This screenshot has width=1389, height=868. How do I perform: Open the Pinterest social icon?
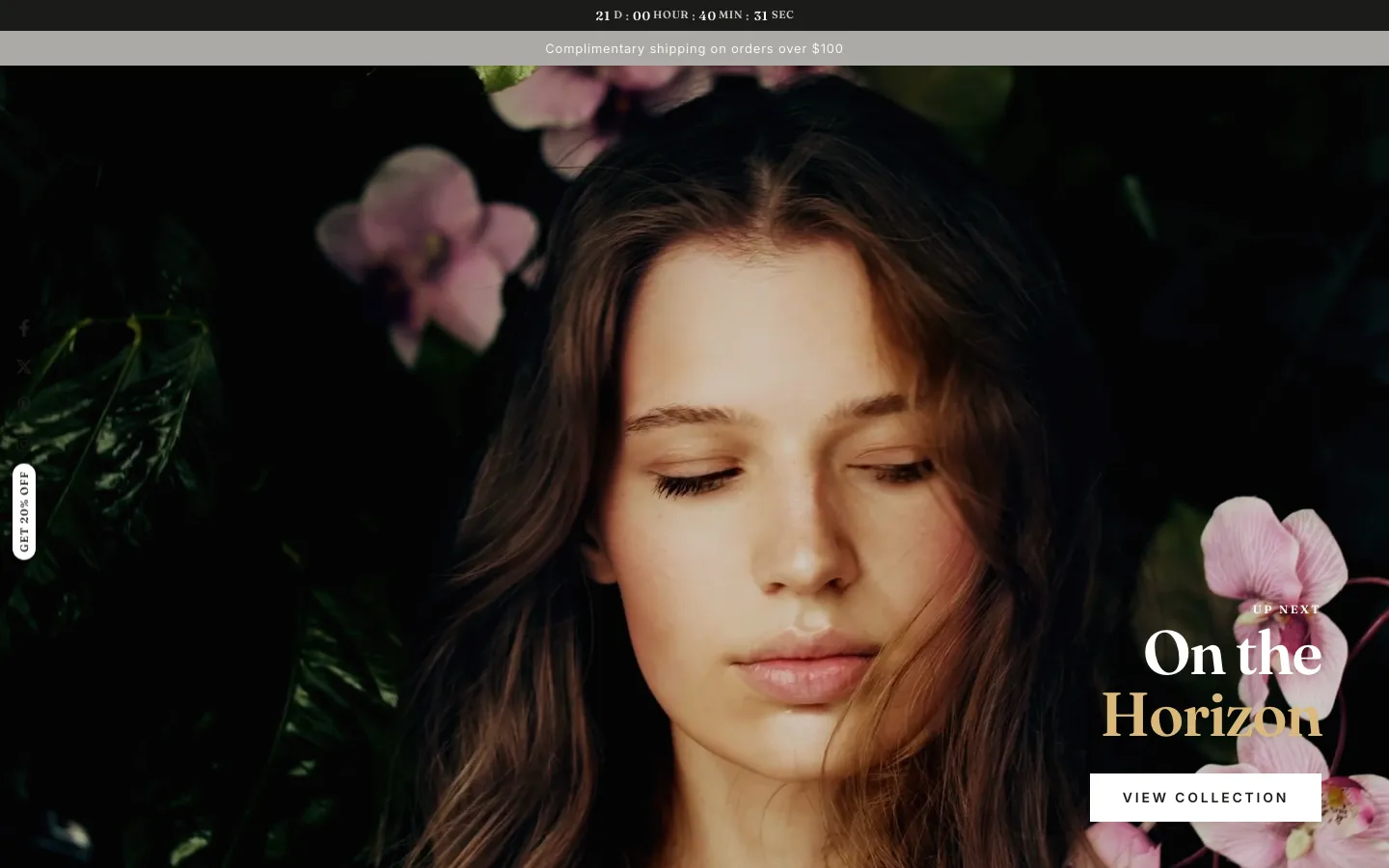coord(24,405)
